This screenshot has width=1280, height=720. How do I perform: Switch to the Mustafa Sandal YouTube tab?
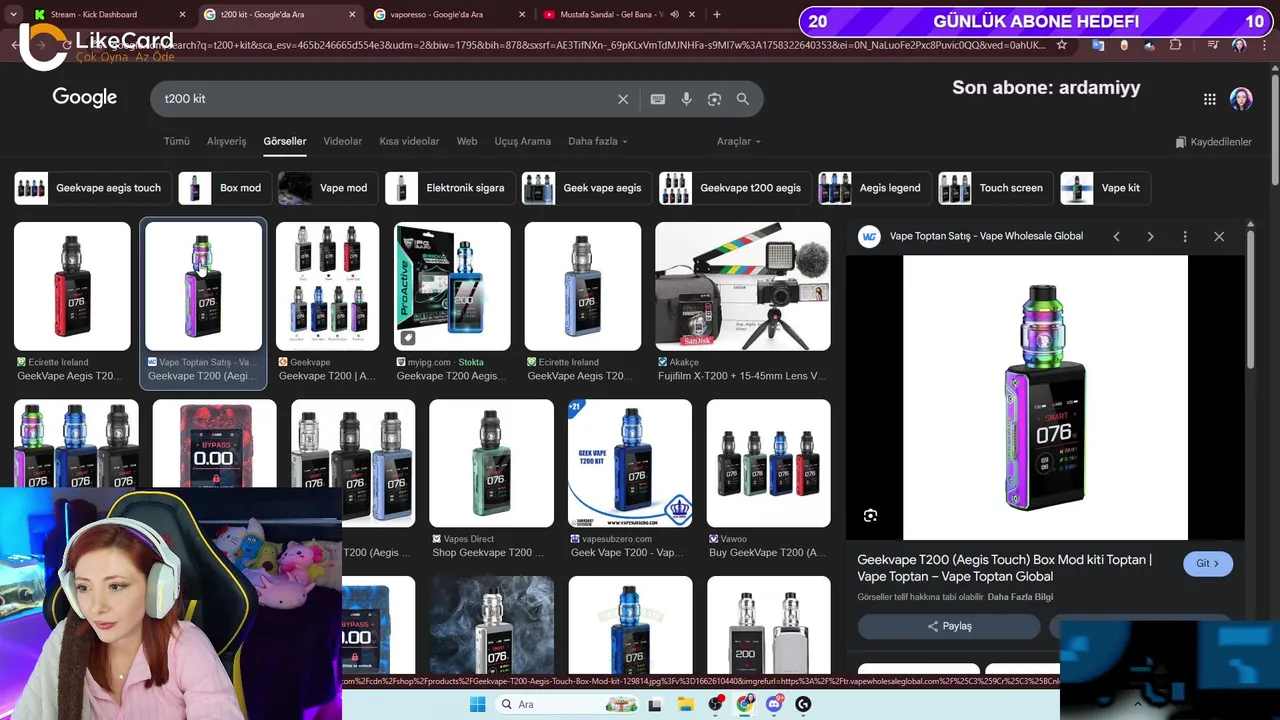(617, 14)
